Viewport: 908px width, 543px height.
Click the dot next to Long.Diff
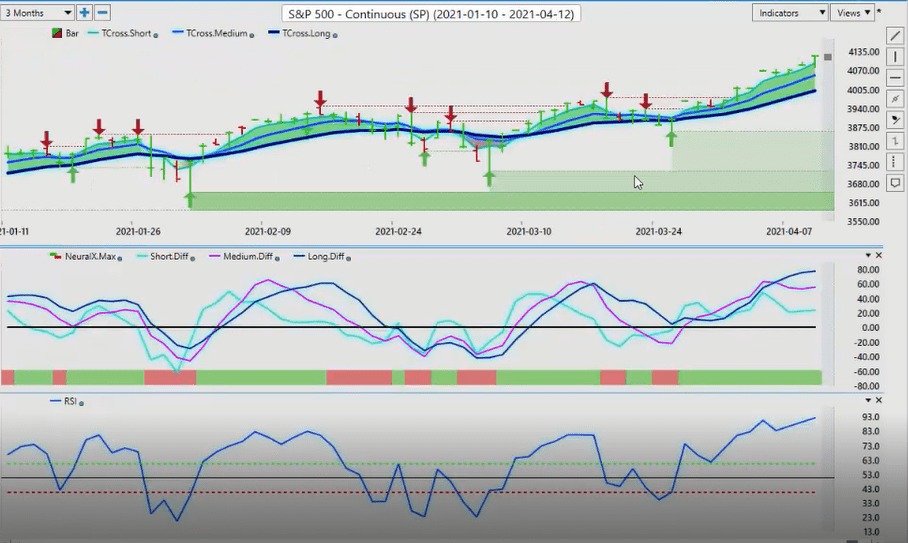(x=348, y=258)
